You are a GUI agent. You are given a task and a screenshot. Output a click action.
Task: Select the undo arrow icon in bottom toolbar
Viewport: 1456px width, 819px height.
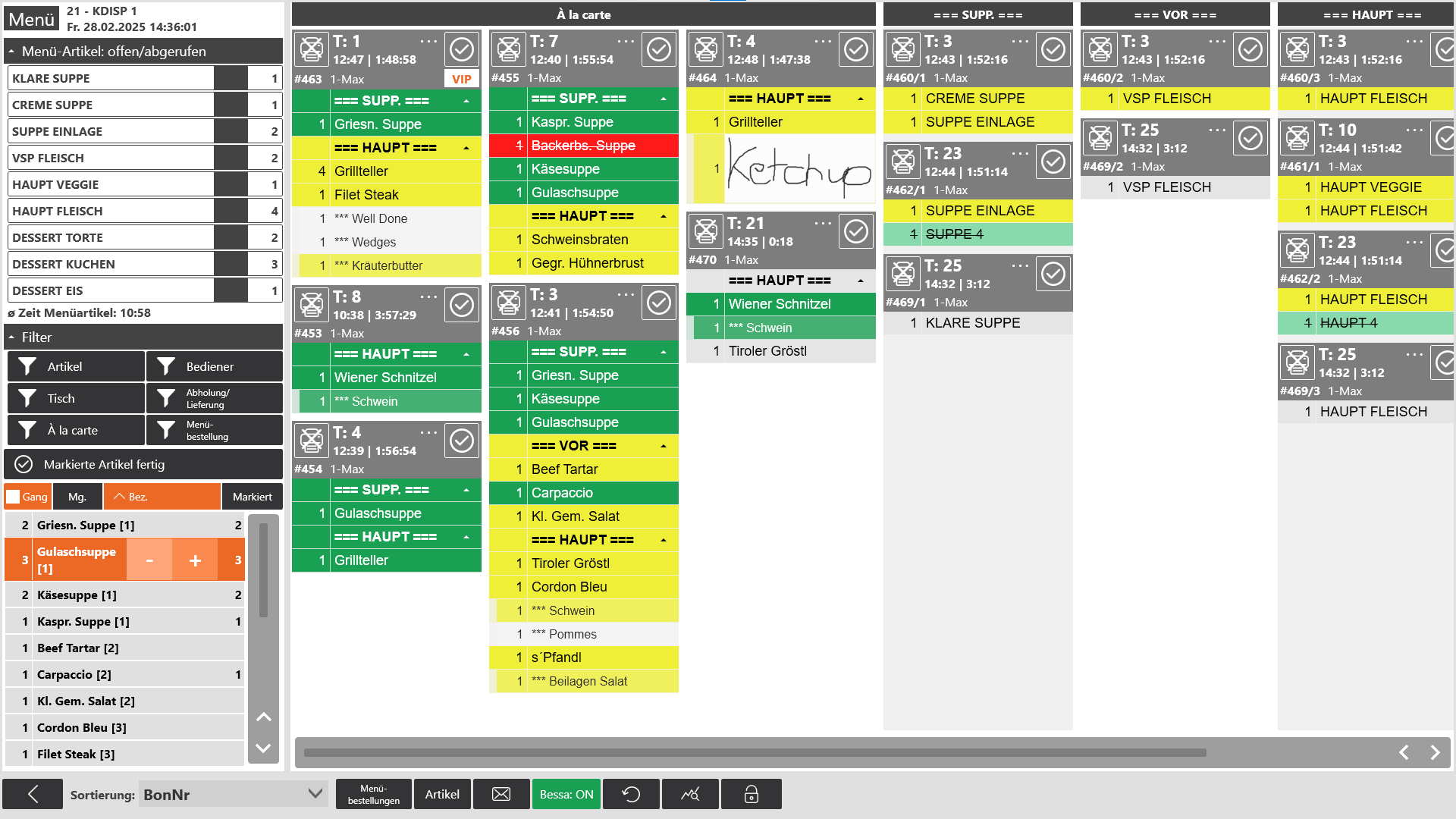click(631, 794)
